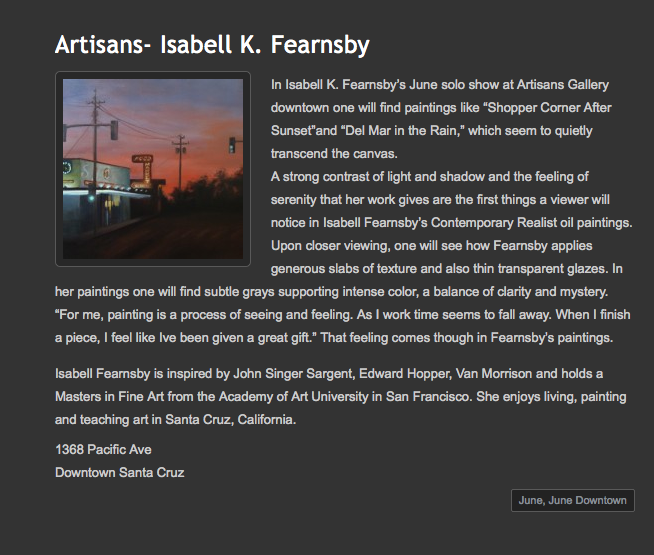Click the "1368 Pacific Ave" address line

coord(103,449)
